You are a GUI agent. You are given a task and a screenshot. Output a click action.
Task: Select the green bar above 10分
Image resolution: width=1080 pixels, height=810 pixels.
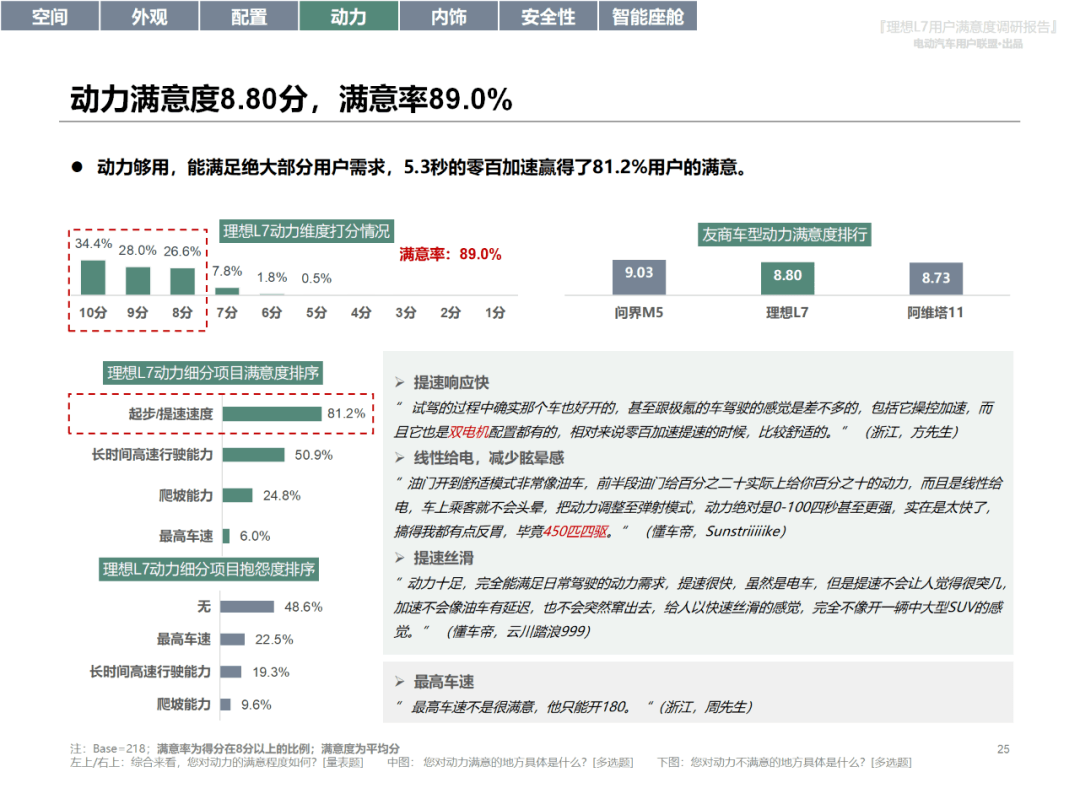(93, 278)
